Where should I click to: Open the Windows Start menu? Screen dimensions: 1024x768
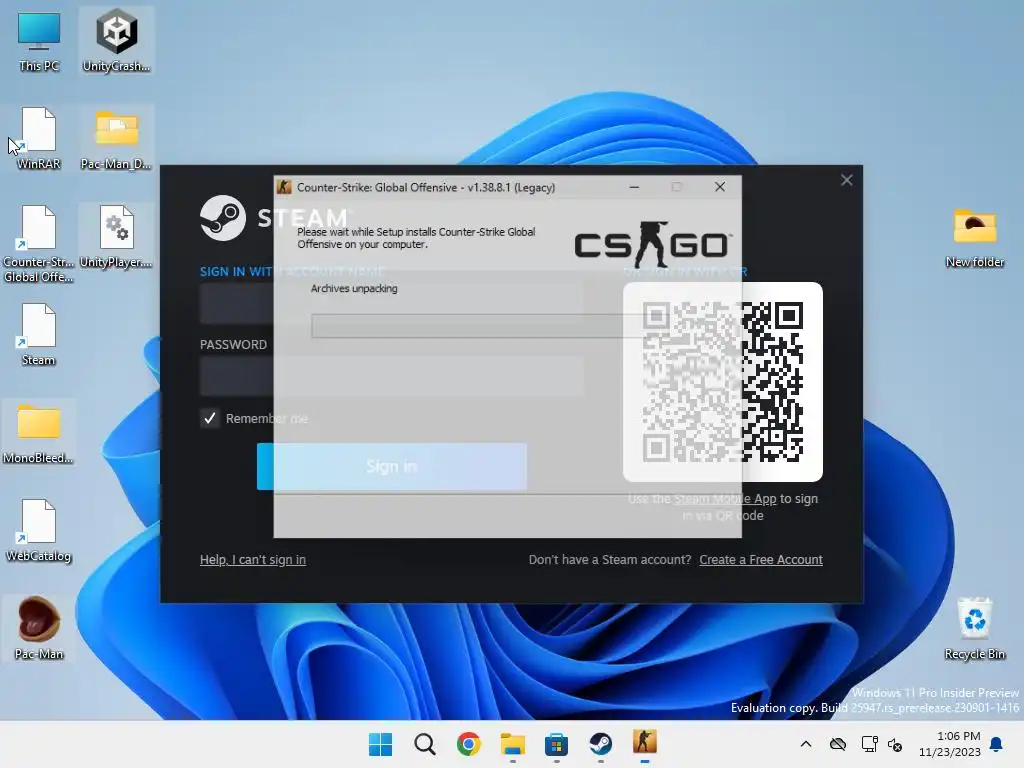coord(380,744)
